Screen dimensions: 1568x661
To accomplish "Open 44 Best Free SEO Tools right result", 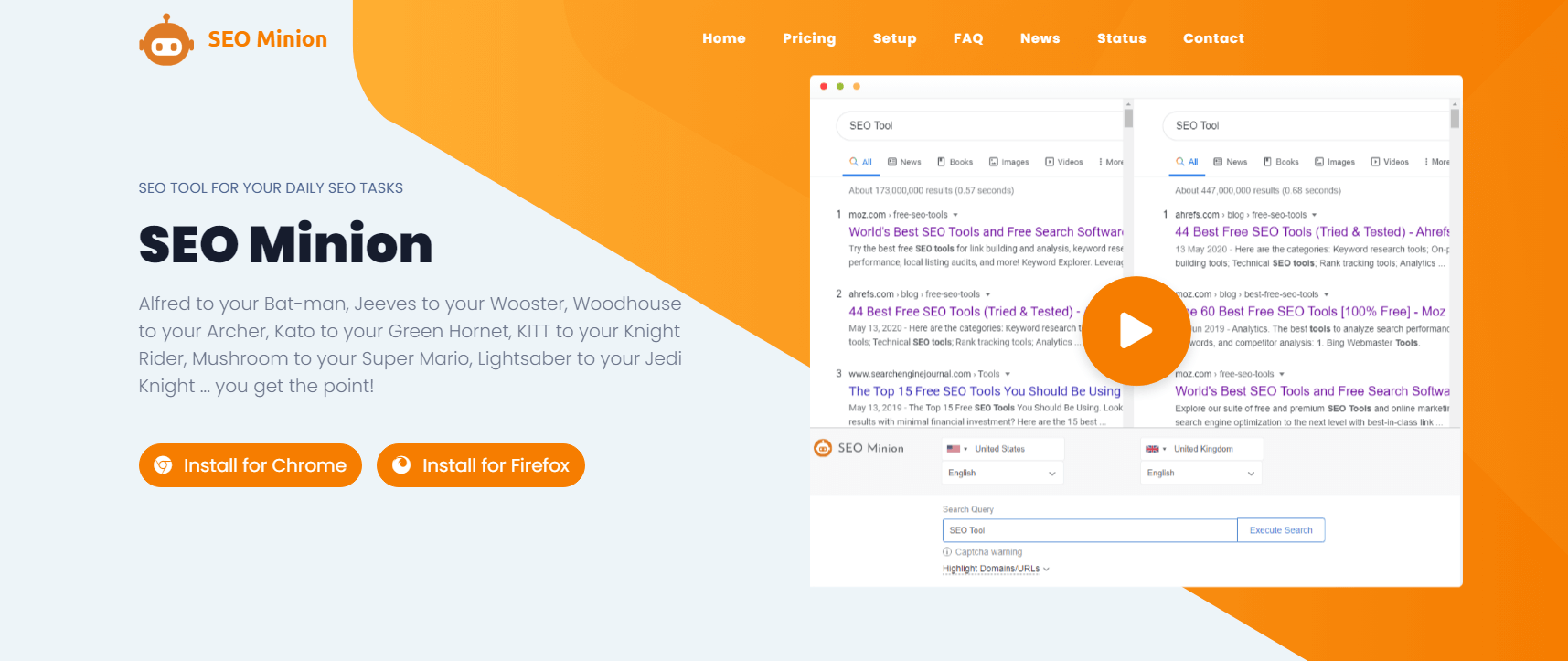I will coord(1312,232).
